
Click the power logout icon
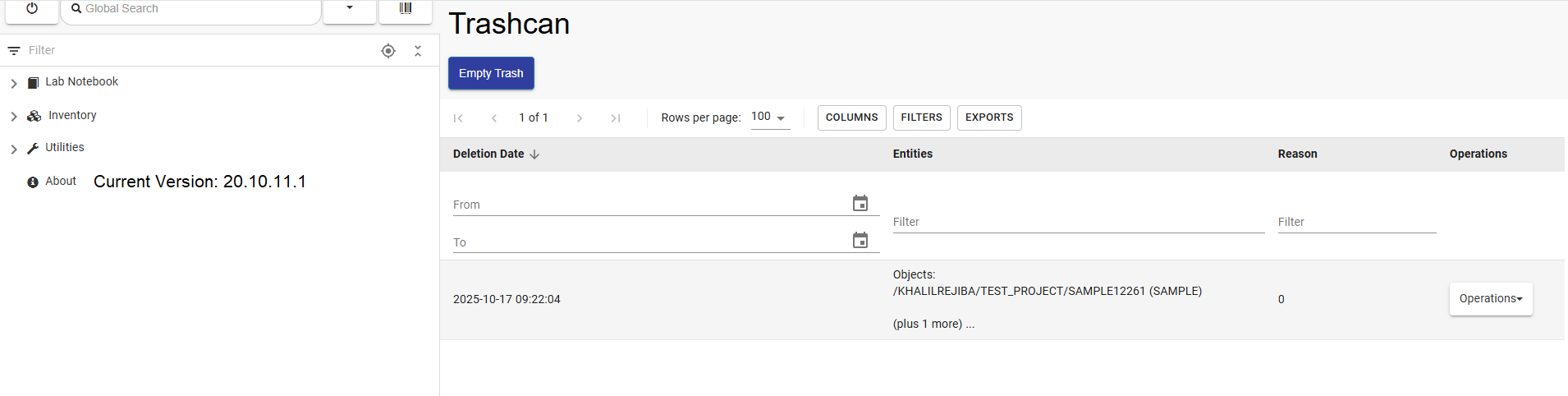[x=32, y=8]
